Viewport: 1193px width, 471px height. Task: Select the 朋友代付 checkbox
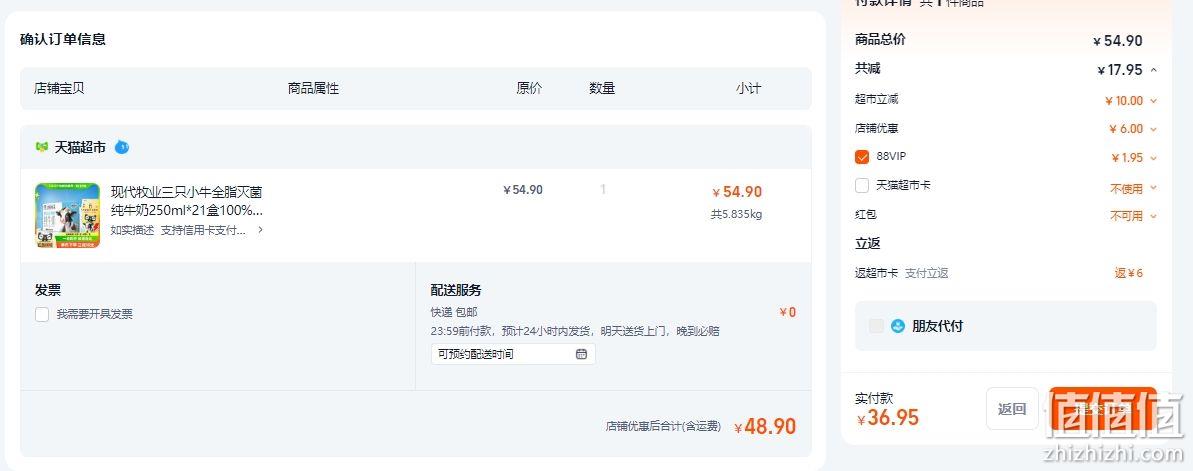tap(876, 326)
